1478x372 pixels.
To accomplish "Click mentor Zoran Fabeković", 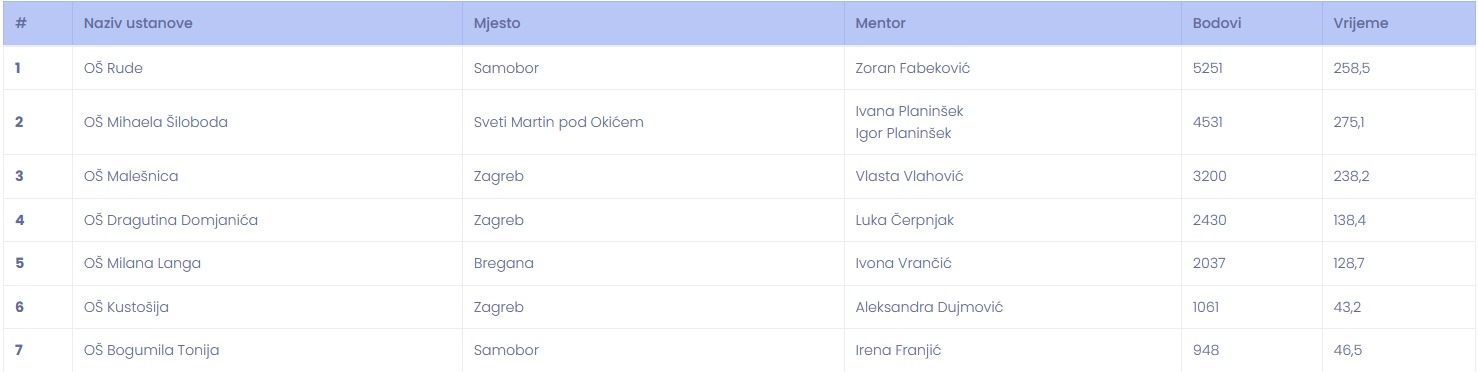I will point(913,68).
